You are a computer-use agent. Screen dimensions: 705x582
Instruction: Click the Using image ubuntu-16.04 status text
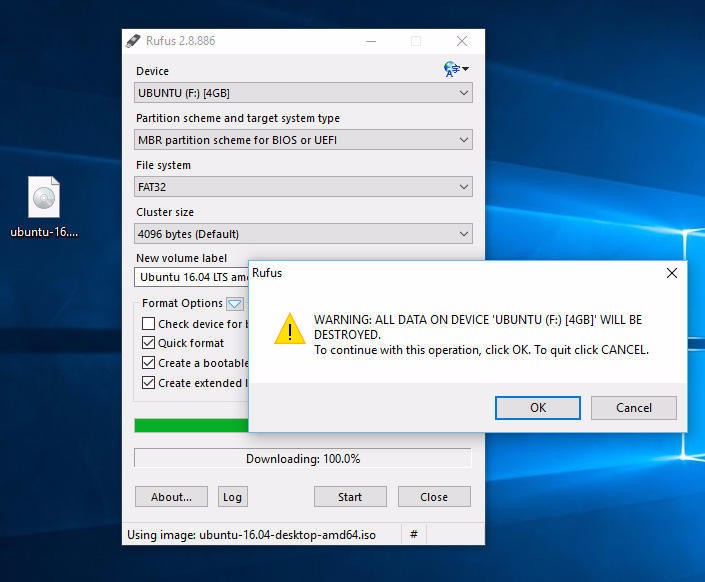[251, 534]
